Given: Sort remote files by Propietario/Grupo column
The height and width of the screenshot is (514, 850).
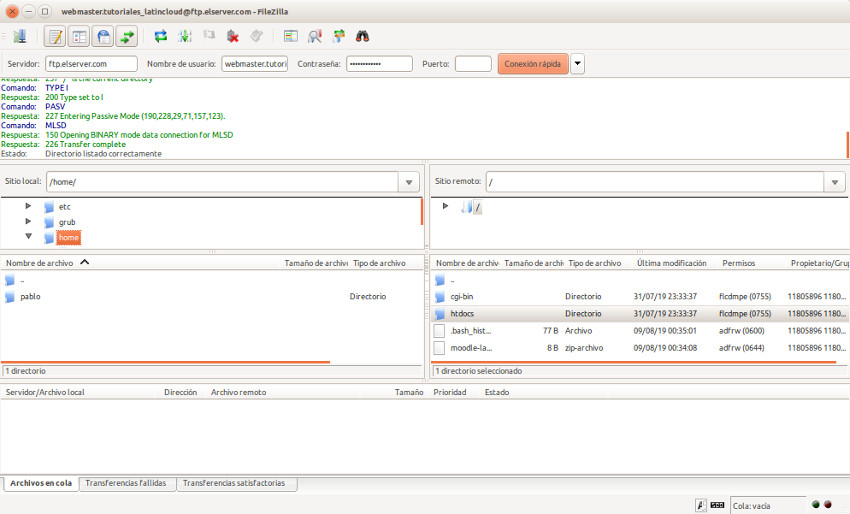Looking at the screenshot, I should [x=819, y=263].
